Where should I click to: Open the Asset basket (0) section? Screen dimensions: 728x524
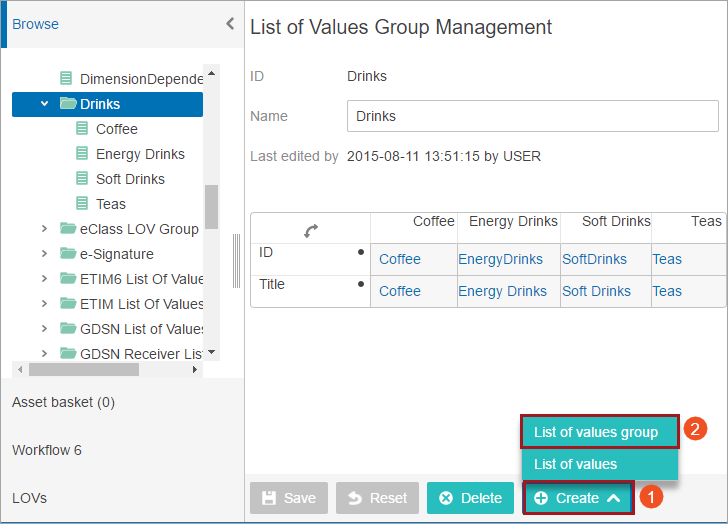coord(64,402)
